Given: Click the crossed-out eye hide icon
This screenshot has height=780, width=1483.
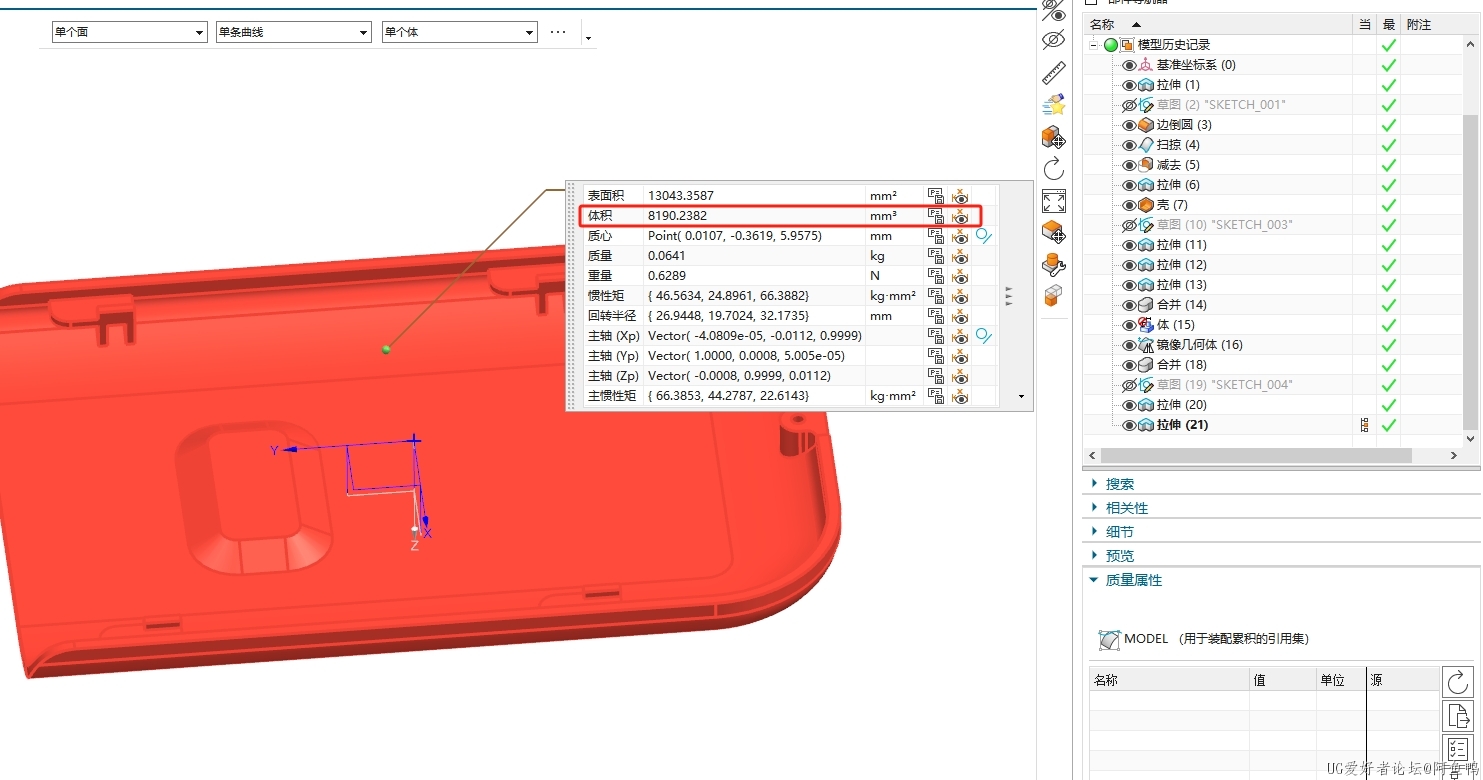Looking at the screenshot, I should tap(1053, 40).
